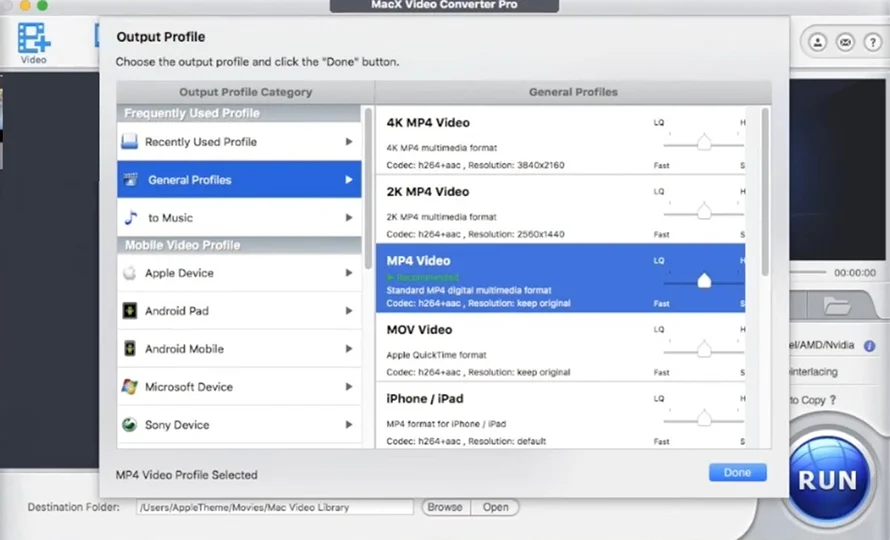This screenshot has width=890, height=540.
Task: Click the profile category list scrollbar
Action: click(x=368, y=188)
